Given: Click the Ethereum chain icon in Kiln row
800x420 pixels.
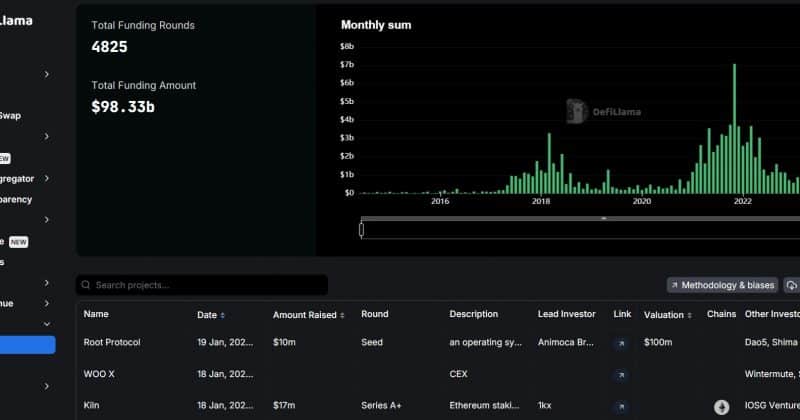Looking at the screenshot, I should coord(721,407).
